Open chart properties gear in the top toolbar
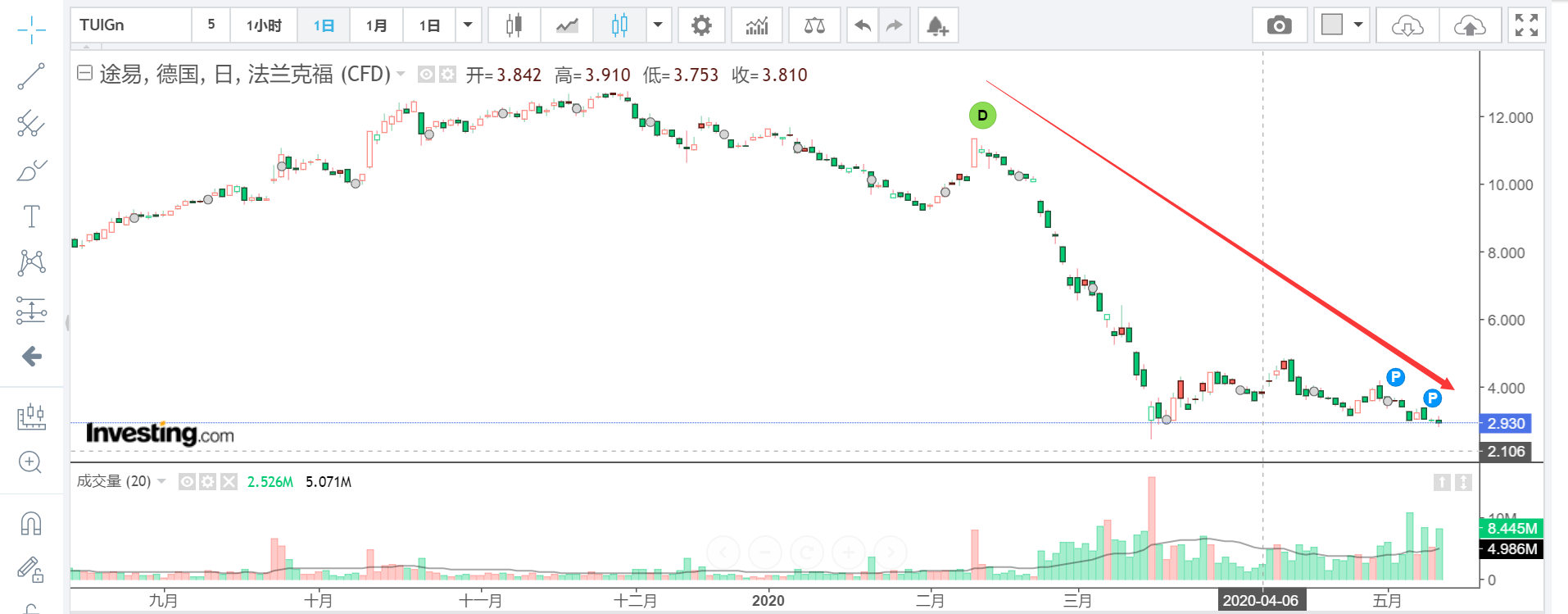This screenshot has height=614, width=1568. (x=701, y=25)
